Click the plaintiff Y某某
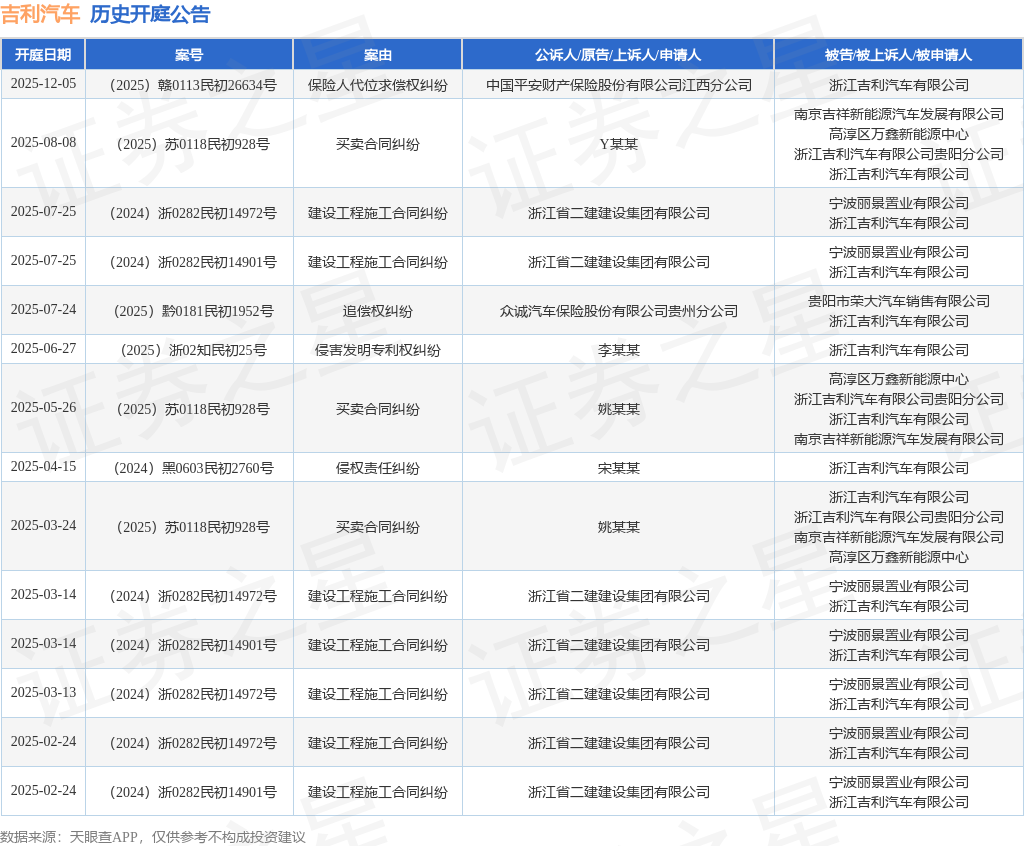The height and width of the screenshot is (846, 1024). 618,144
